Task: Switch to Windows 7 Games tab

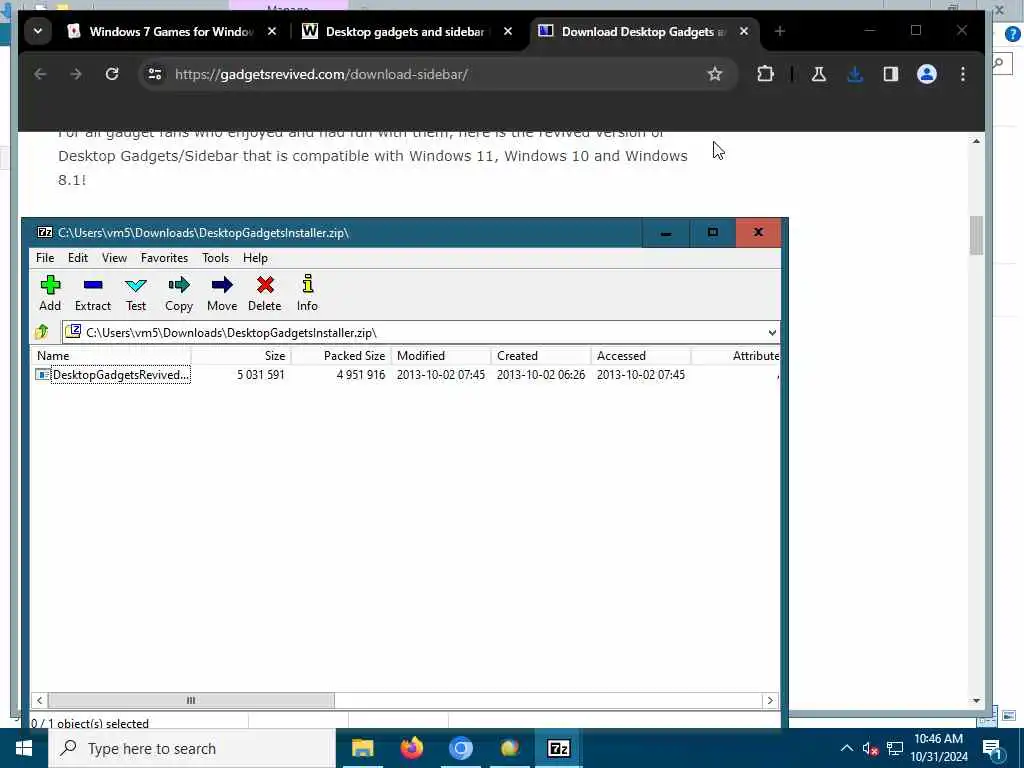Action: 171,31
